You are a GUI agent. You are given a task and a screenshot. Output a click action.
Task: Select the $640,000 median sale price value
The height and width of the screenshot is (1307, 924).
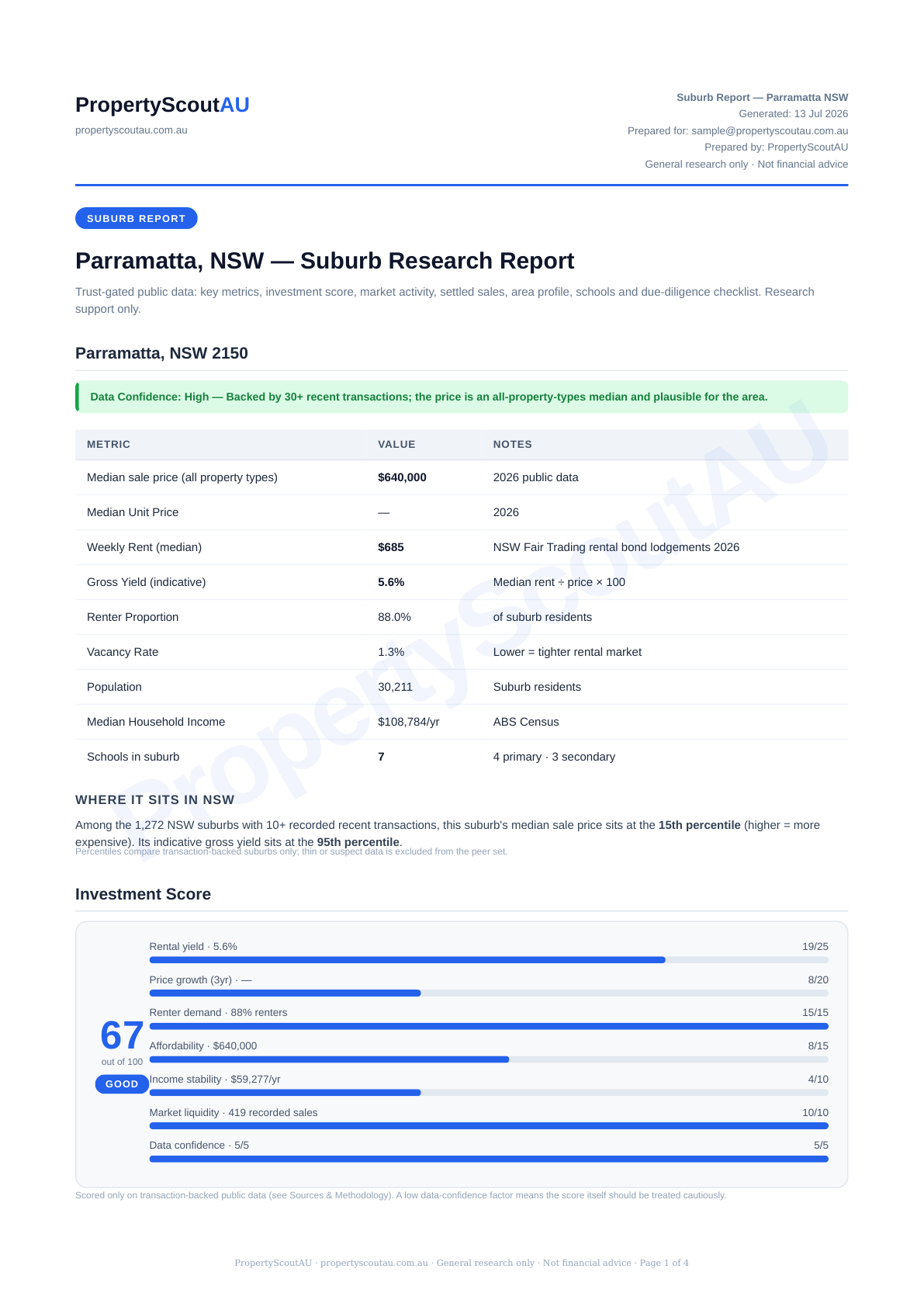click(402, 477)
